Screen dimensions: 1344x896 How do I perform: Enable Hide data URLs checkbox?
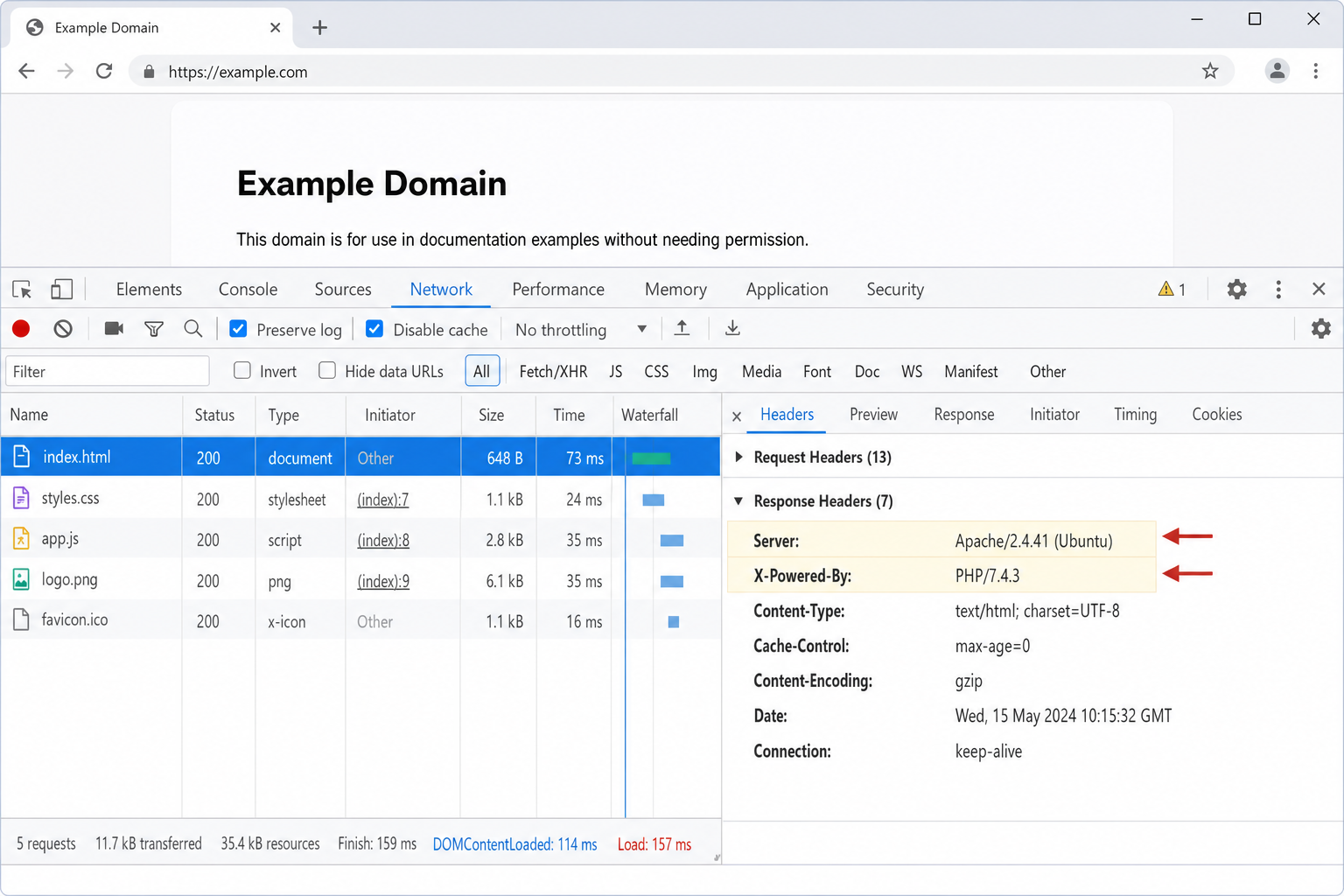(327, 370)
